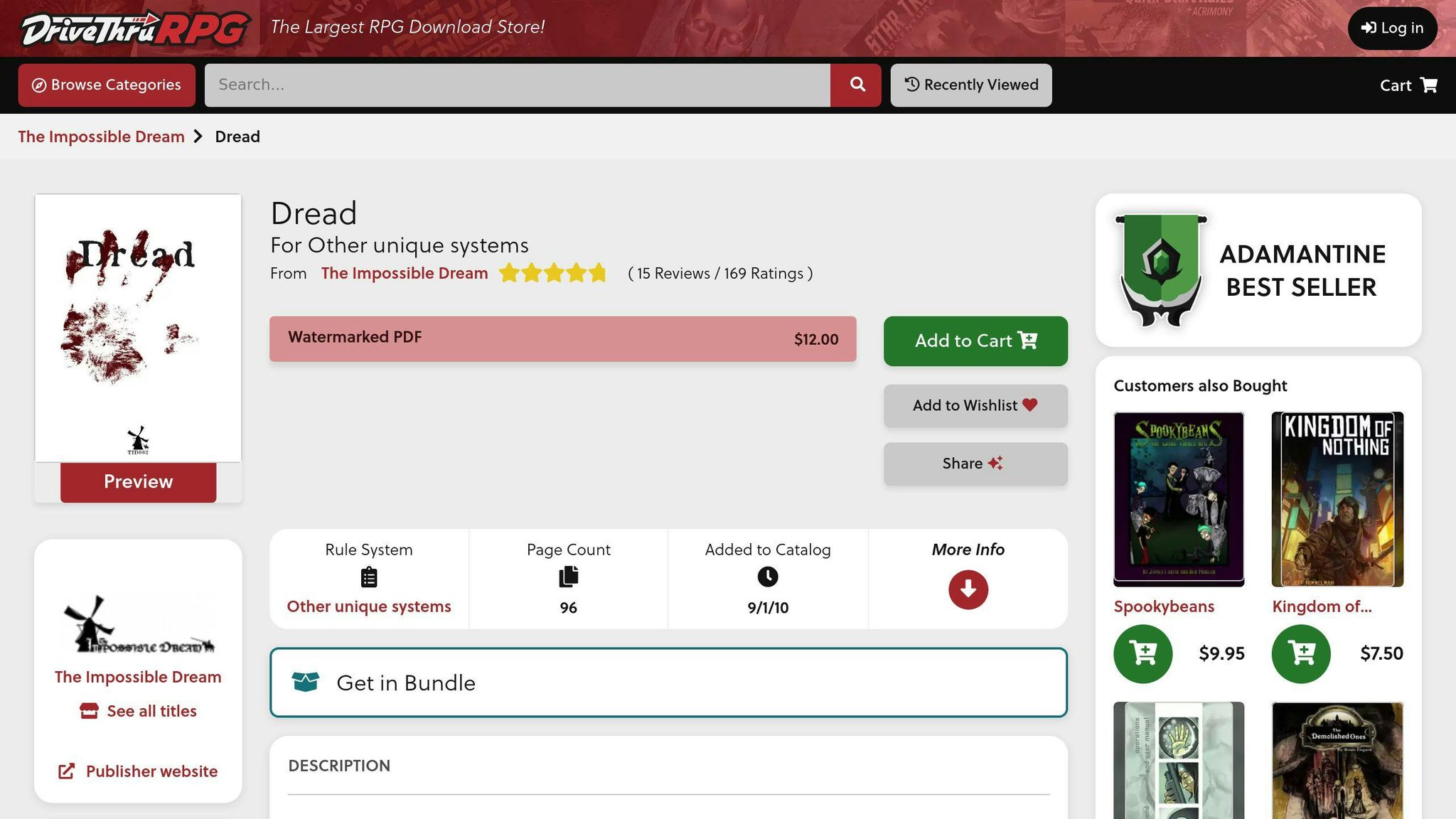Click the Preview button under cover
This screenshot has height=819, width=1456.
(x=138, y=482)
